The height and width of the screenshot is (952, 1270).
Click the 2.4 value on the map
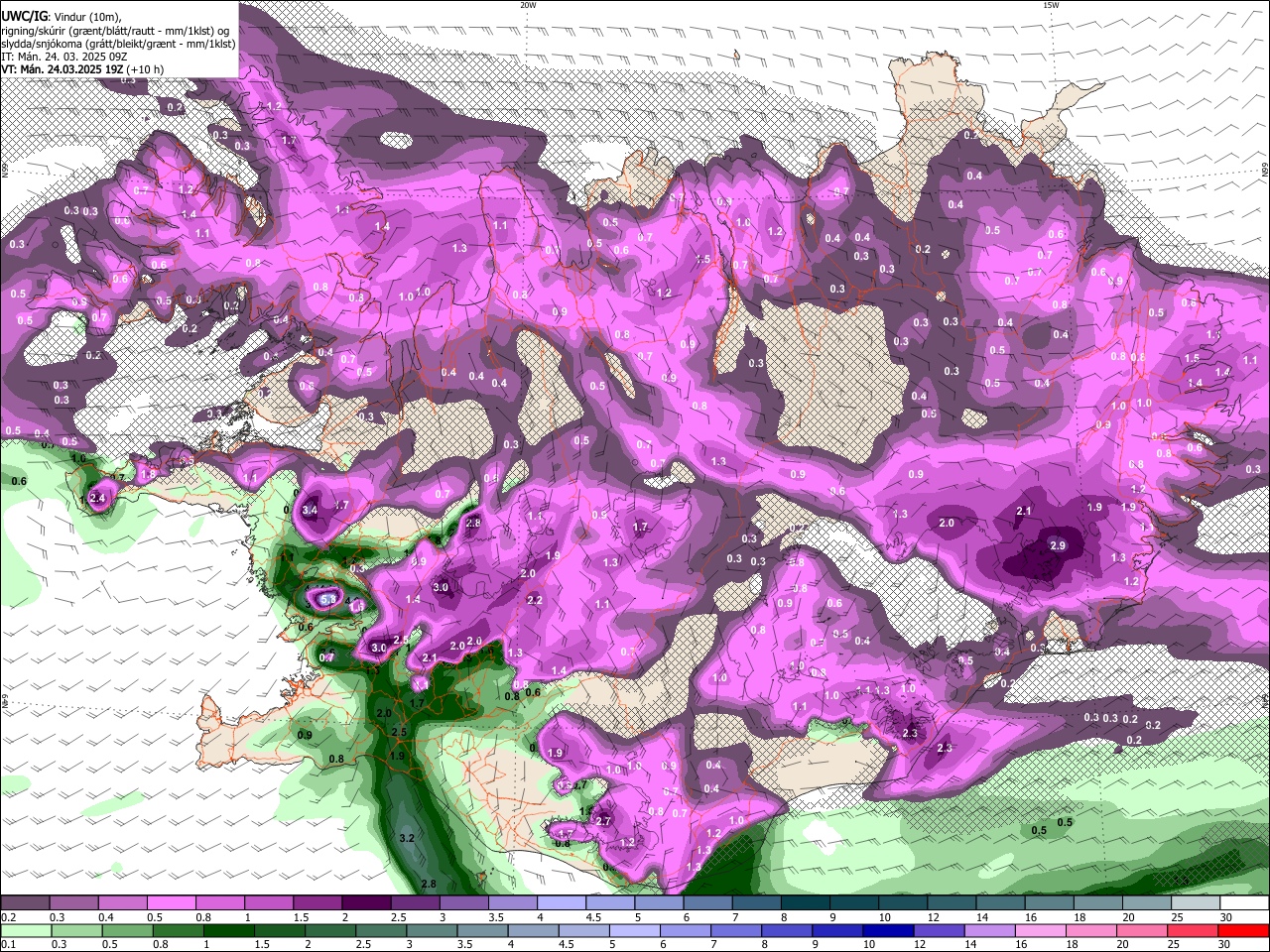[97, 498]
